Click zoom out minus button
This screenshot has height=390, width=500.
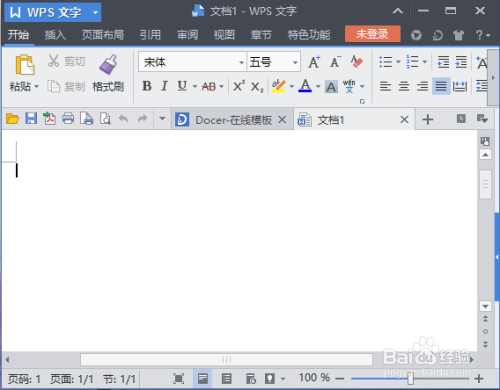(x=340, y=379)
